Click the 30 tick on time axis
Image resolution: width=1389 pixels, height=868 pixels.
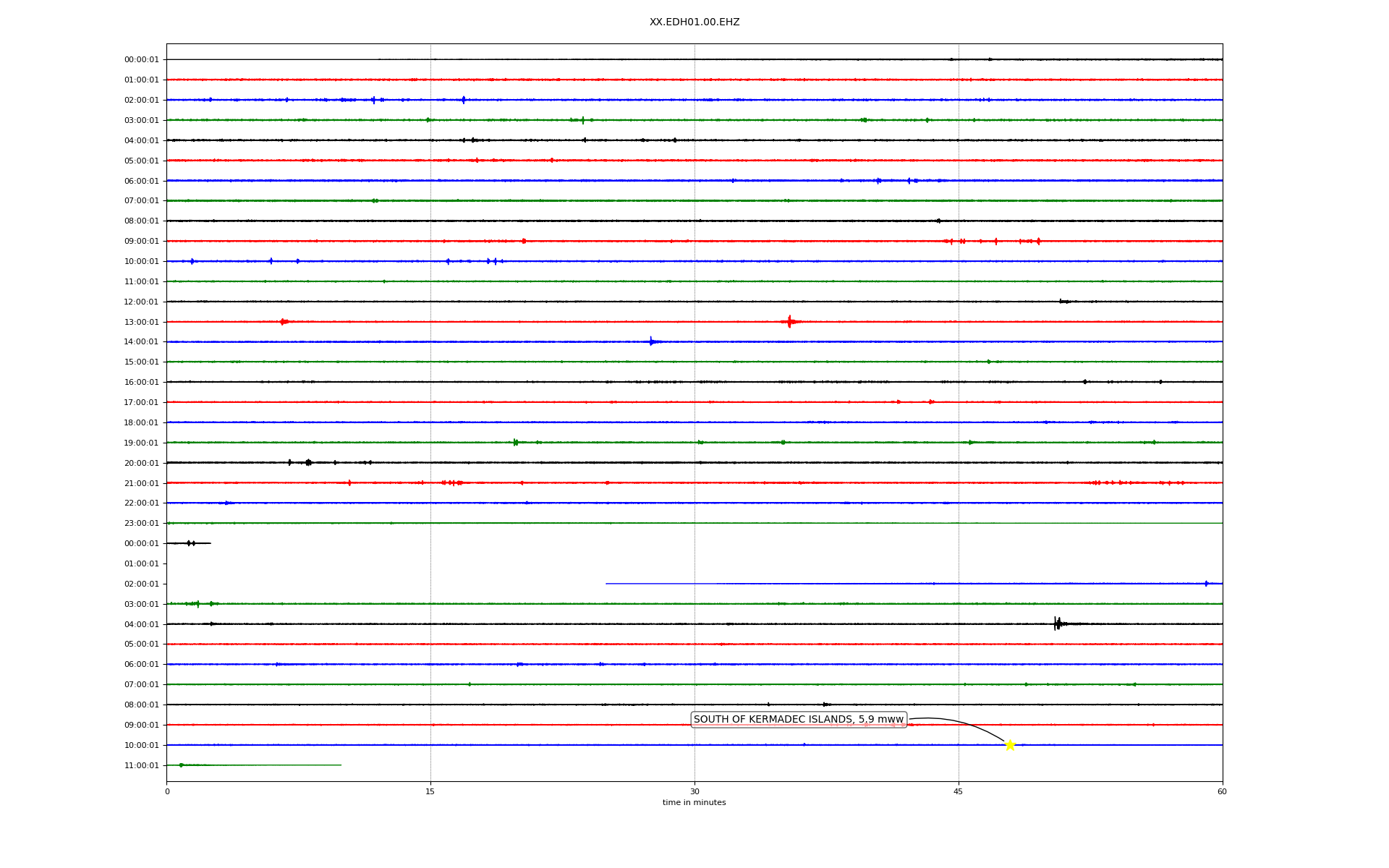click(694, 791)
